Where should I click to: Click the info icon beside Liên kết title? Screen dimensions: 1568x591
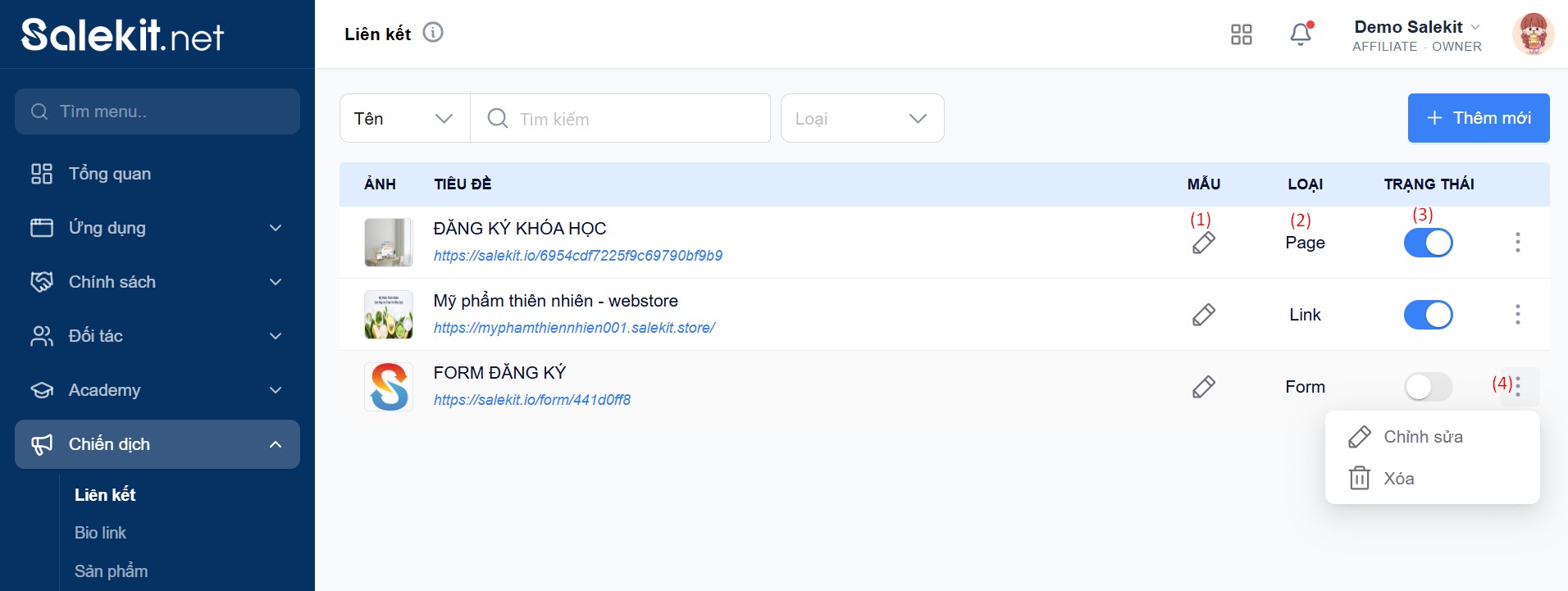[433, 33]
